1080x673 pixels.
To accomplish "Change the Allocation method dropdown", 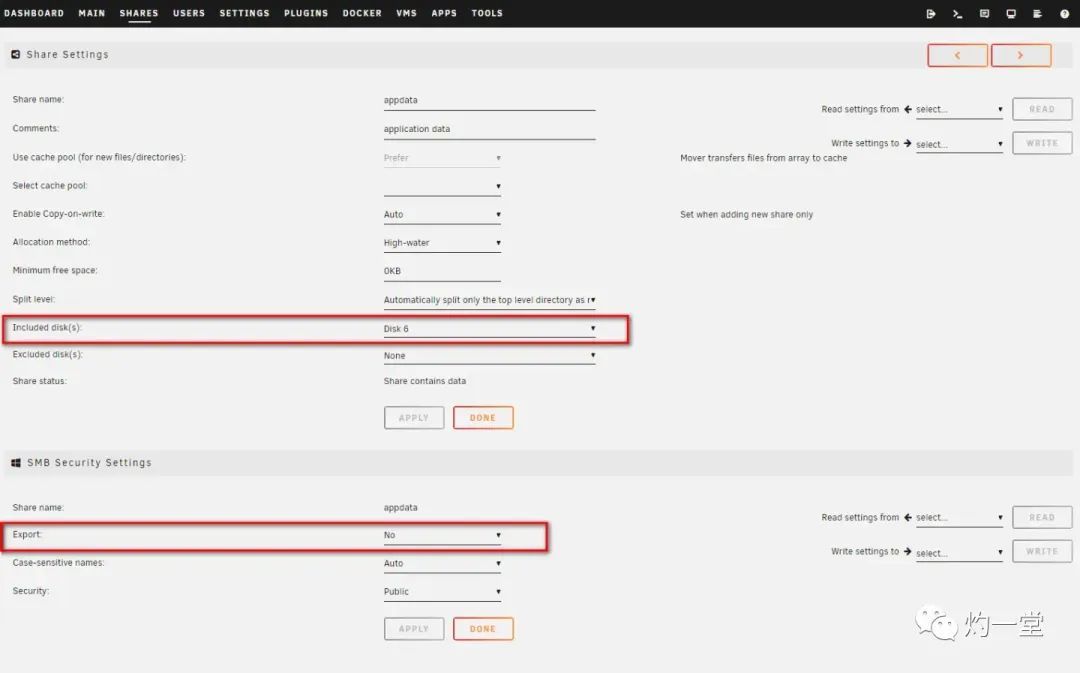I will tap(442, 243).
